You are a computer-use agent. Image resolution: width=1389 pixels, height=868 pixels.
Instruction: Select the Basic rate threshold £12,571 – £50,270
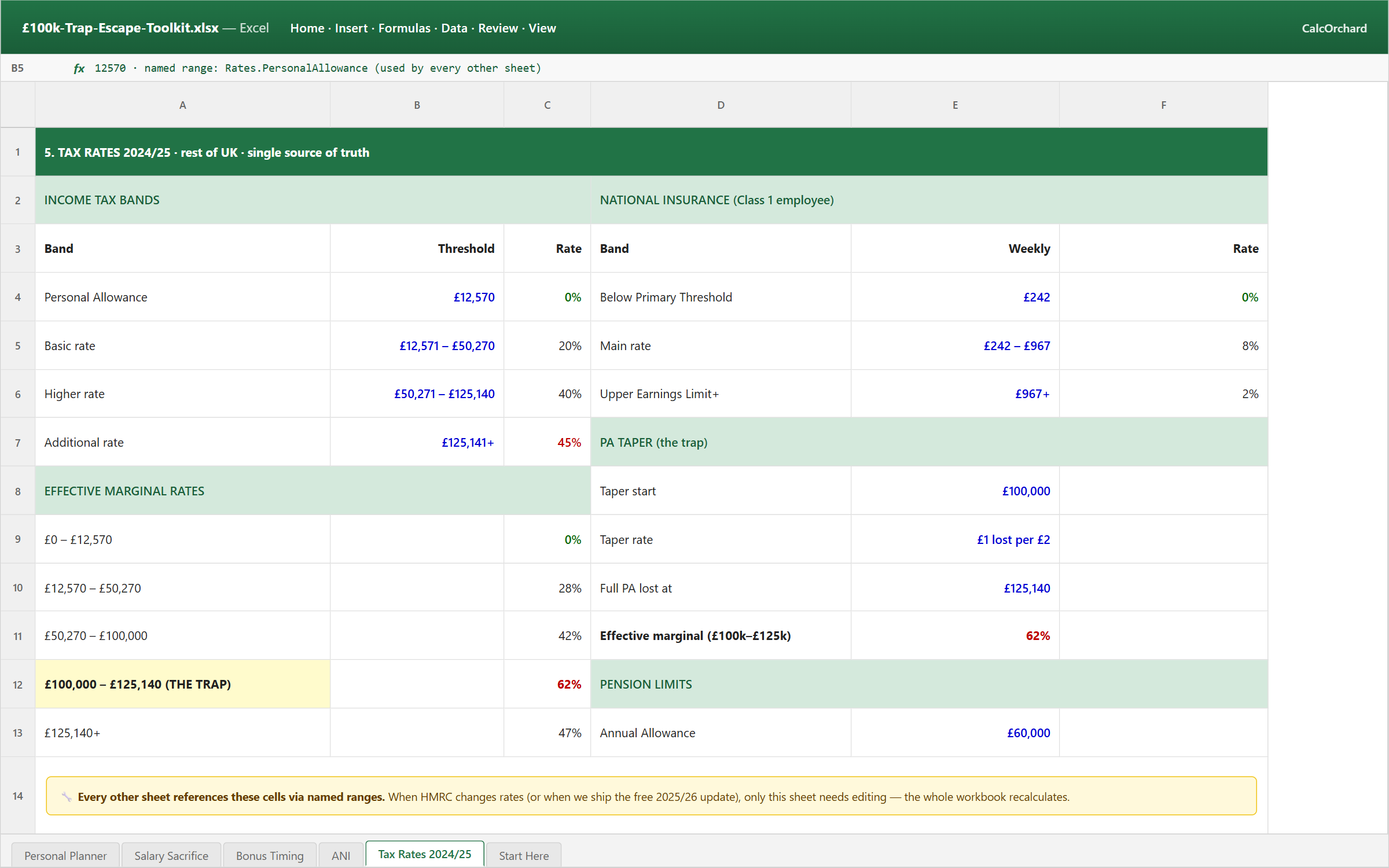coord(417,346)
